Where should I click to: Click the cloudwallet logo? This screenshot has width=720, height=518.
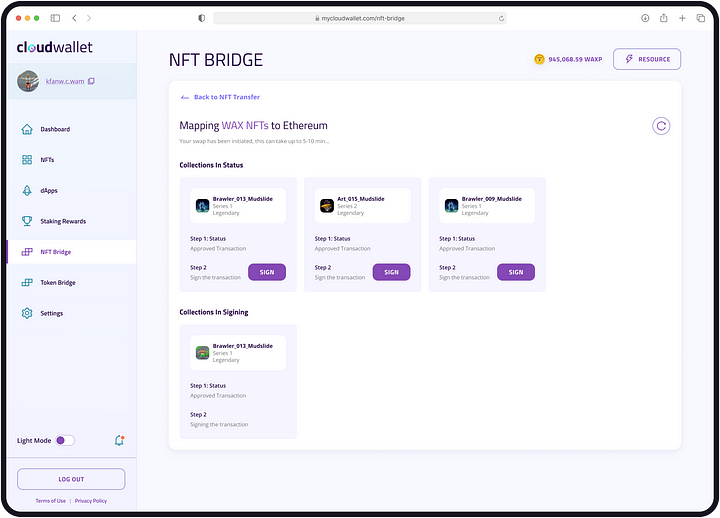(x=55, y=47)
